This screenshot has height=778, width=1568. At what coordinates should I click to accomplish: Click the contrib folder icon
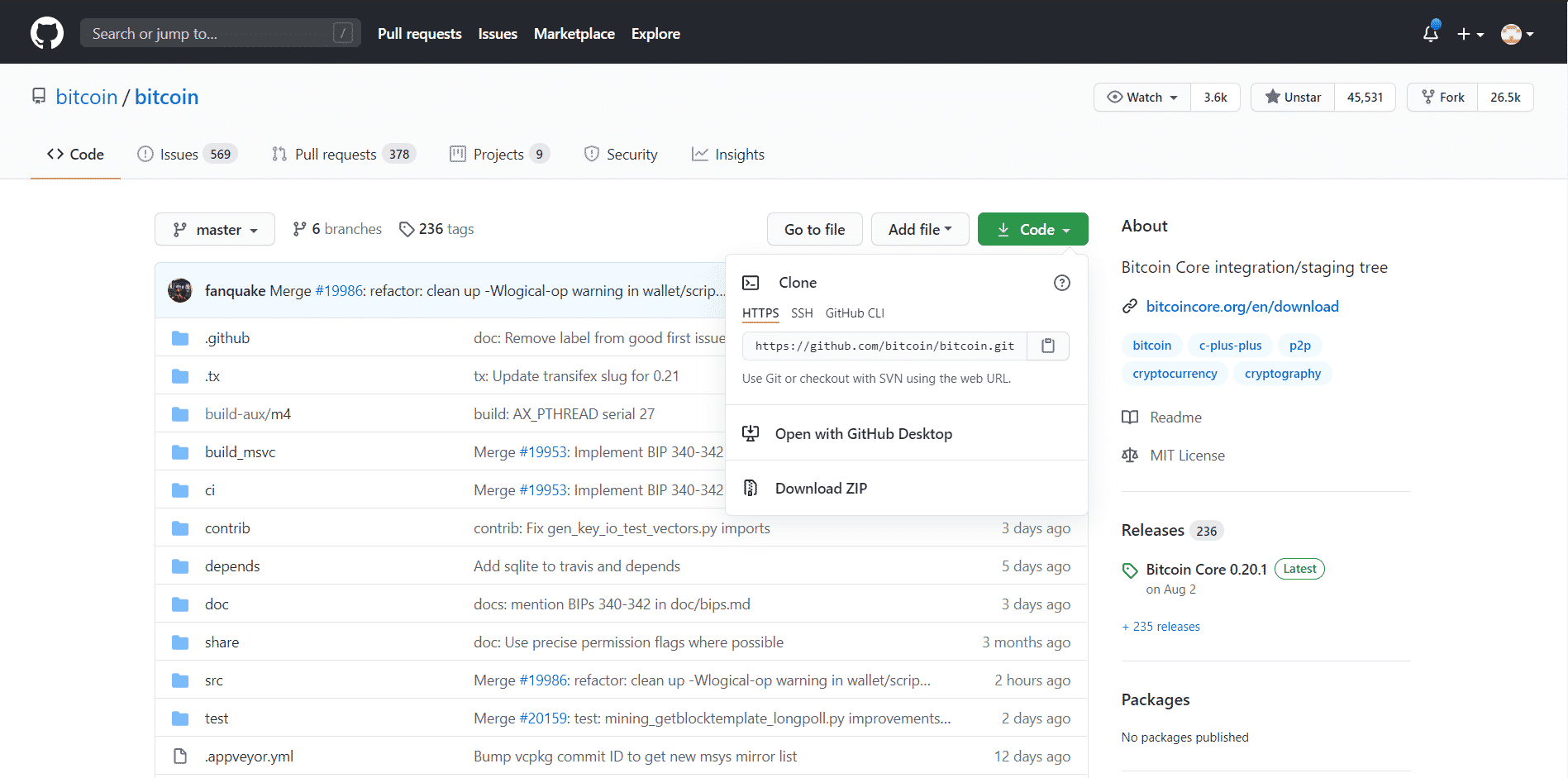(x=180, y=528)
